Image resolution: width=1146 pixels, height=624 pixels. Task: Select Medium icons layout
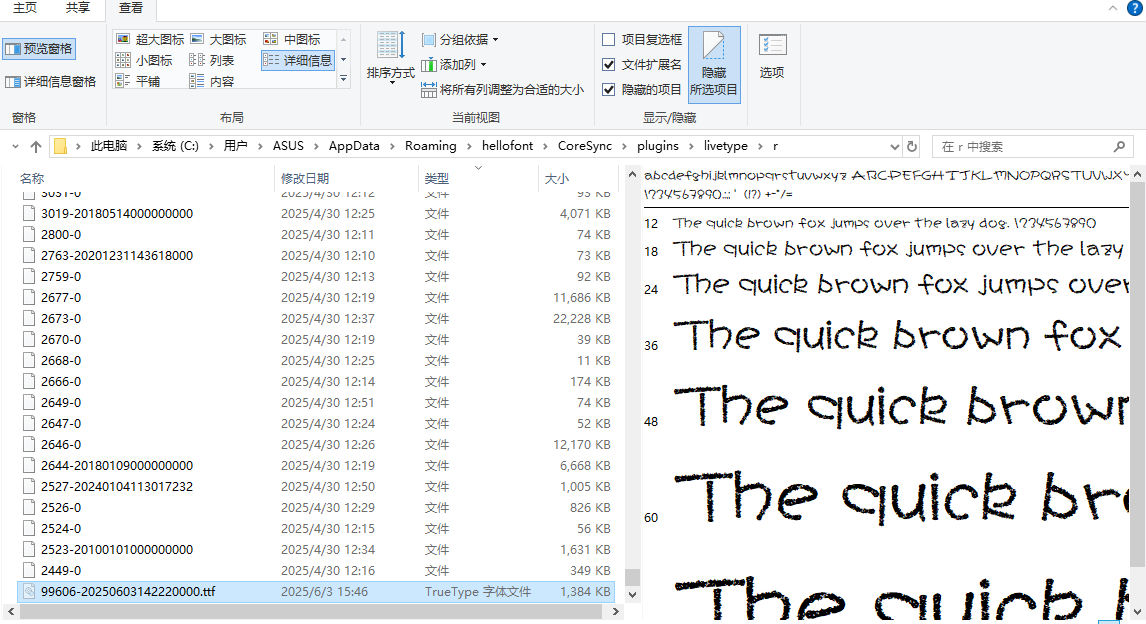tap(292, 39)
